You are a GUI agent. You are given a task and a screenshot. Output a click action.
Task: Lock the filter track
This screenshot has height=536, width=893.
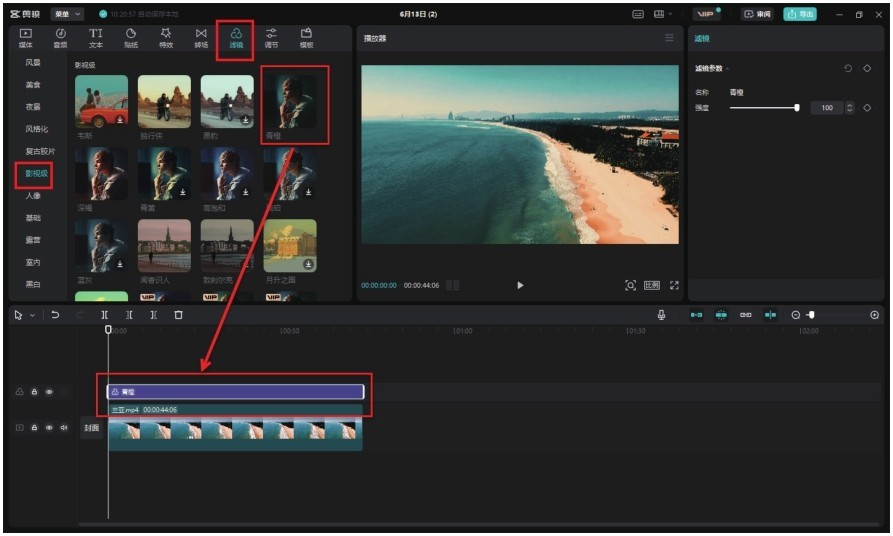click(x=34, y=392)
